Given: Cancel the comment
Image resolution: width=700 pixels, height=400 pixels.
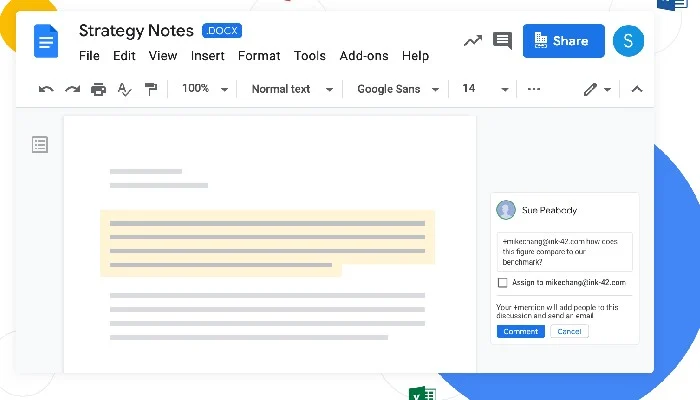Looking at the screenshot, I should [x=569, y=331].
